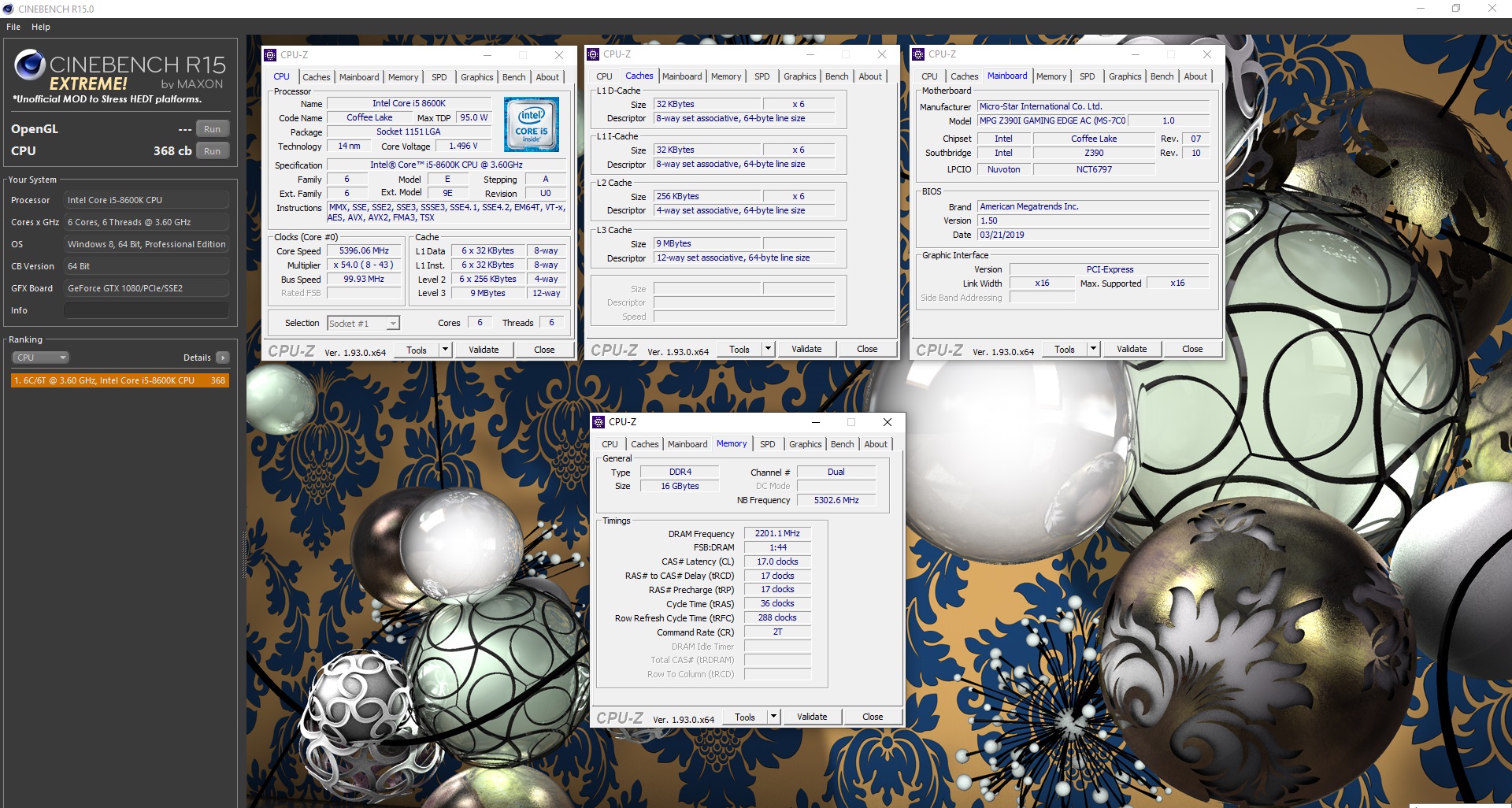Open About tab in Memory window
Image resolution: width=1512 pixels, height=808 pixels.
[876, 444]
